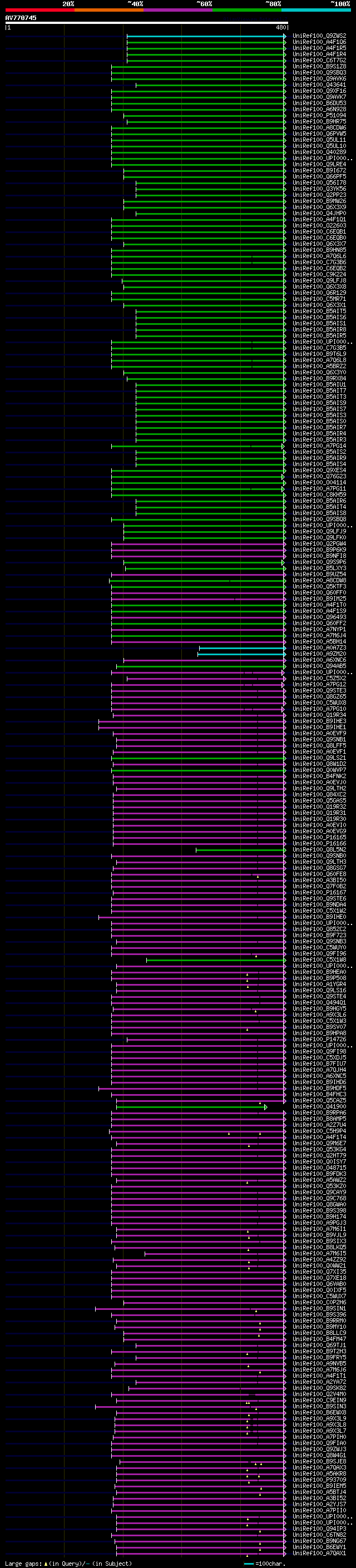Open hit UniRef100_P51094
Viewport: 356px width, 1568px height.
319,115
